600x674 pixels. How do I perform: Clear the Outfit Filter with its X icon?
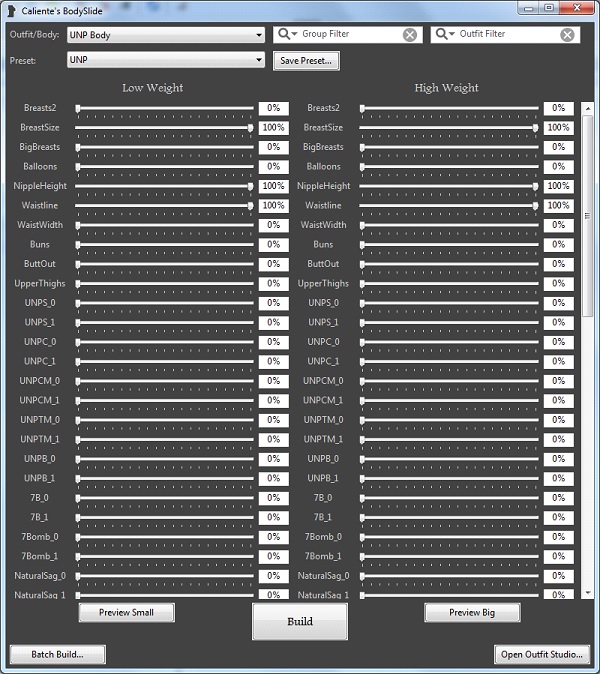click(567, 35)
